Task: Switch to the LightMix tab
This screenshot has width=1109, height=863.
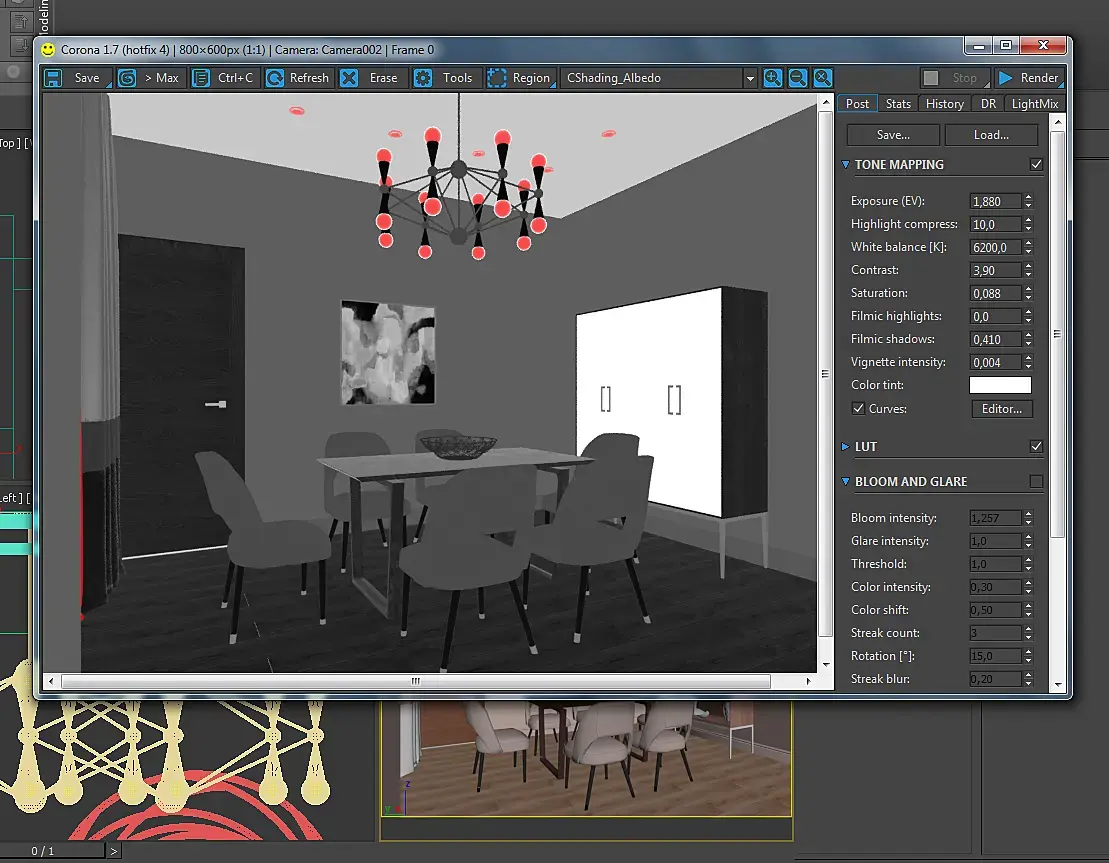Action: click(1035, 104)
